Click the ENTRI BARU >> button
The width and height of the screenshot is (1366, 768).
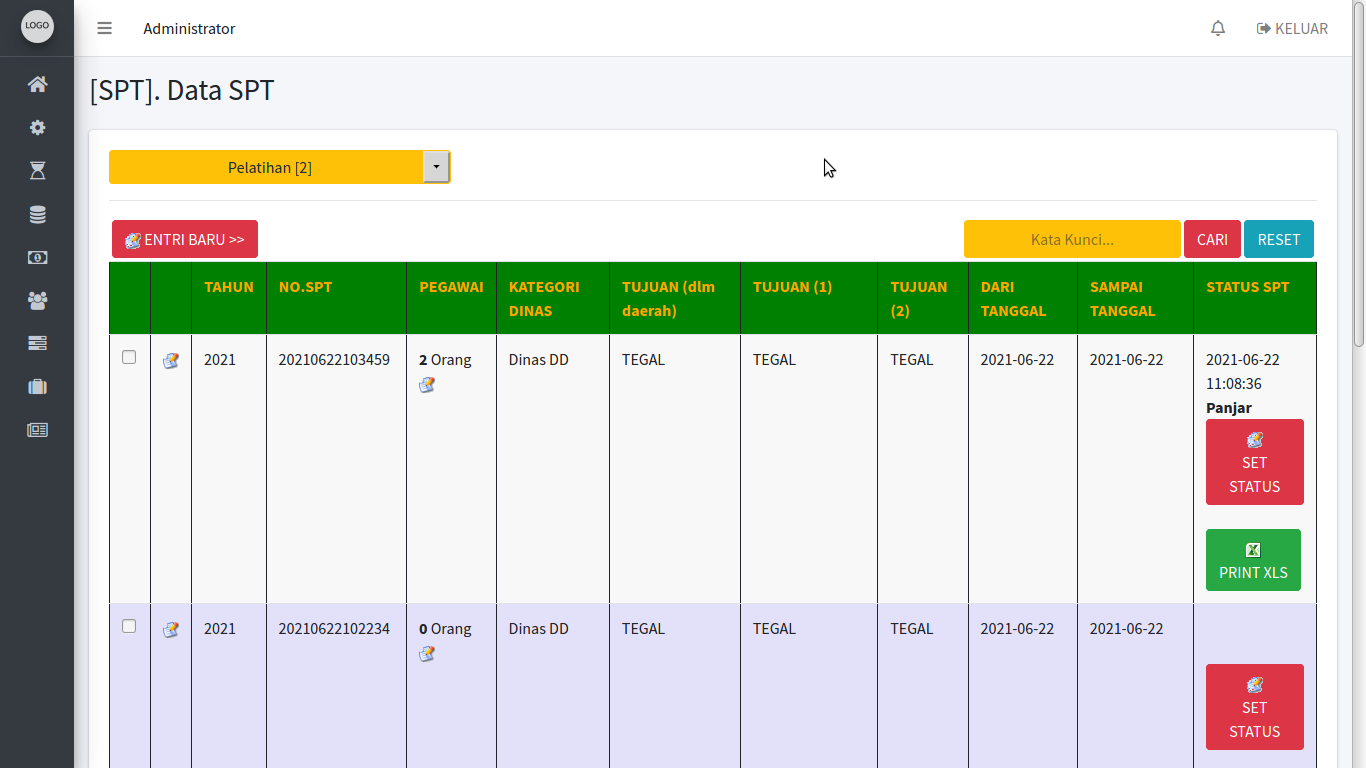point(185,239)
